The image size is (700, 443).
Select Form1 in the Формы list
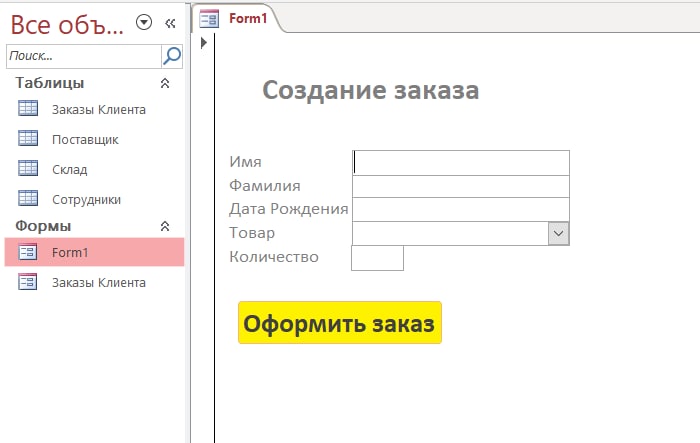tap(95, 252)
